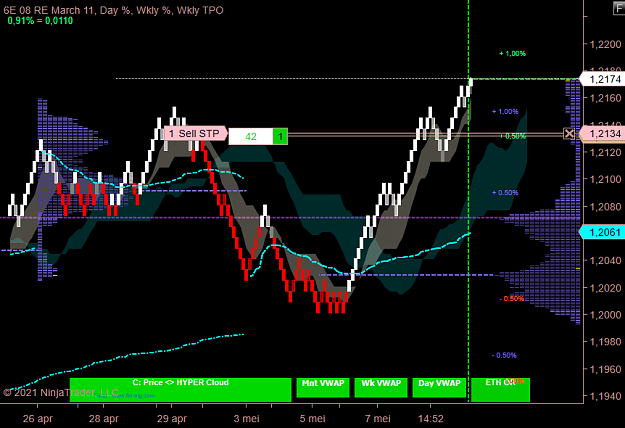The height and width of the screenshot is (428, 625).
Task: Click the Wk VWAP button
Action: point(381,387)
